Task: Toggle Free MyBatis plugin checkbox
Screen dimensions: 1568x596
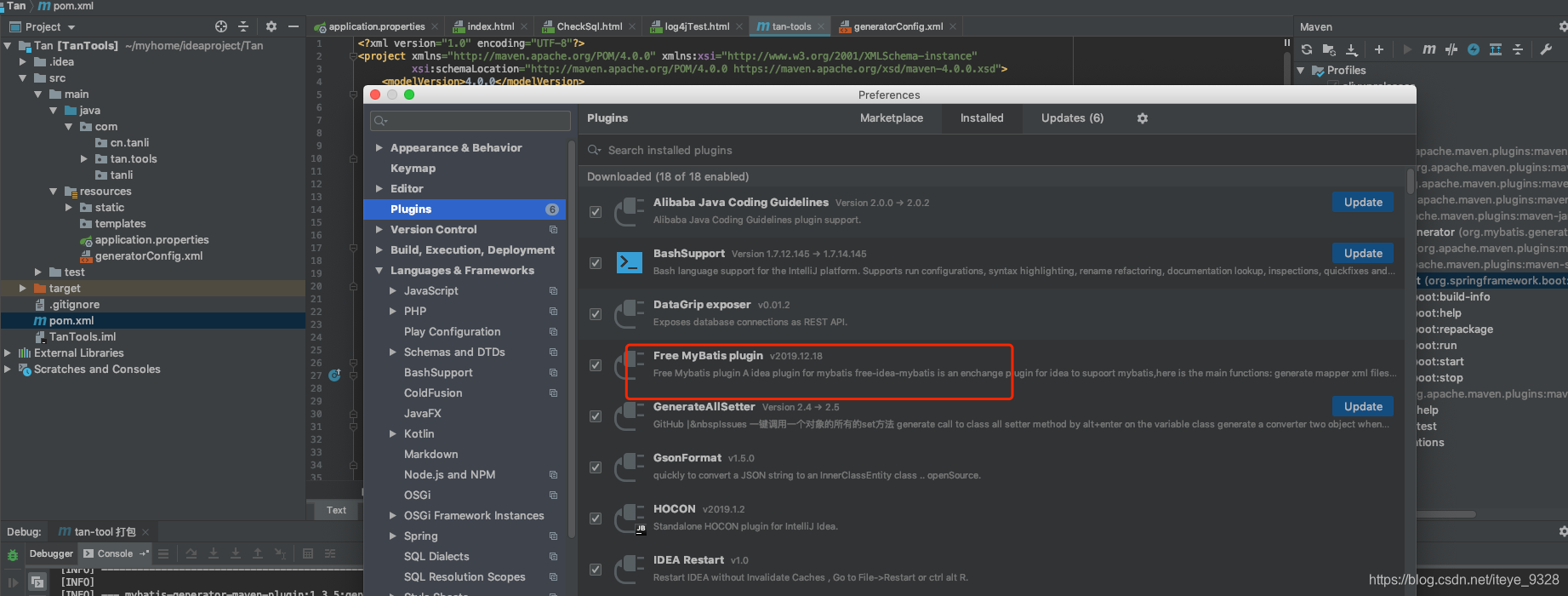Action: click(596, 365)
